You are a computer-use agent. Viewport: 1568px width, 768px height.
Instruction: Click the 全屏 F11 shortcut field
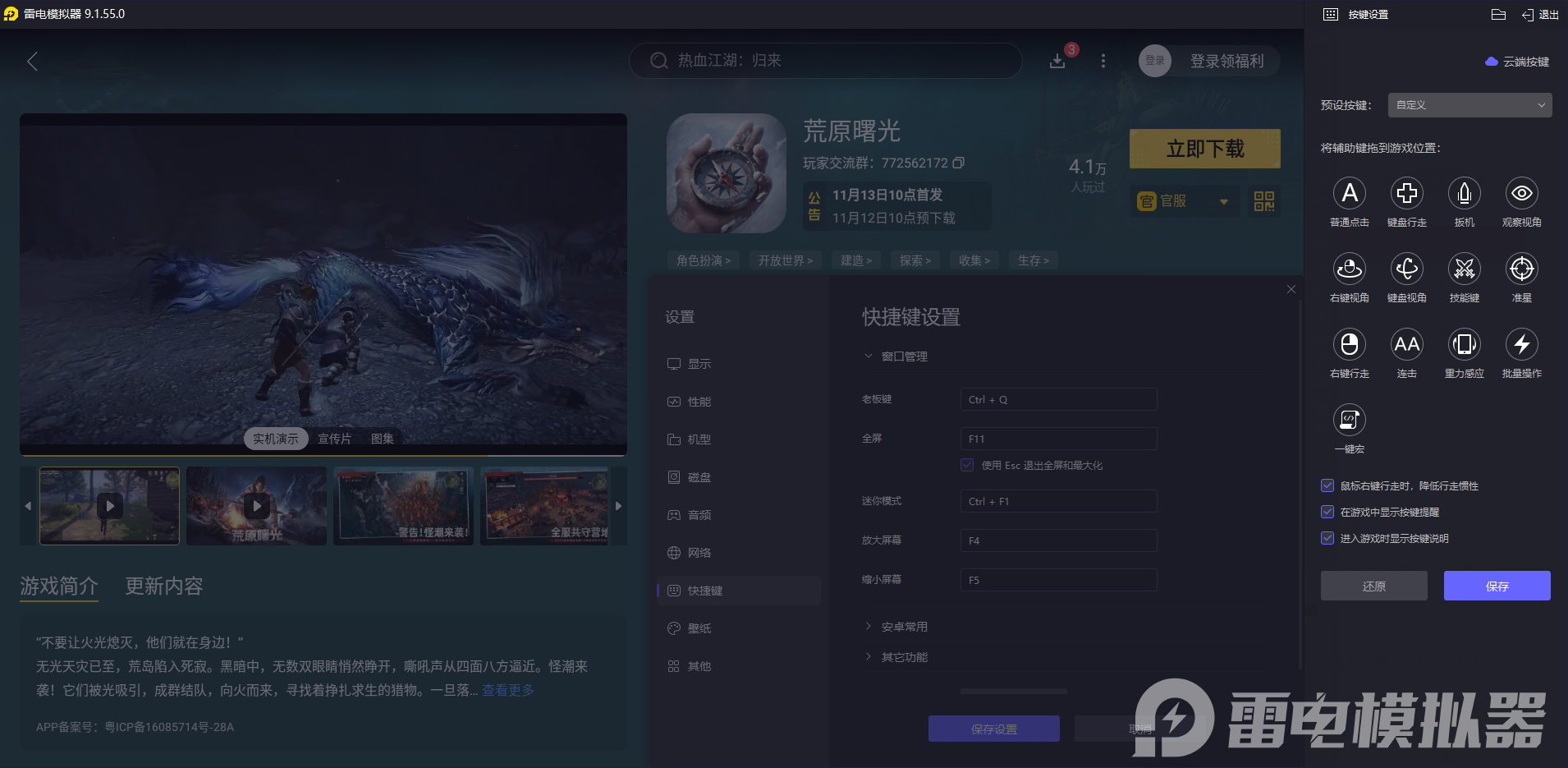click(1058, 439)
